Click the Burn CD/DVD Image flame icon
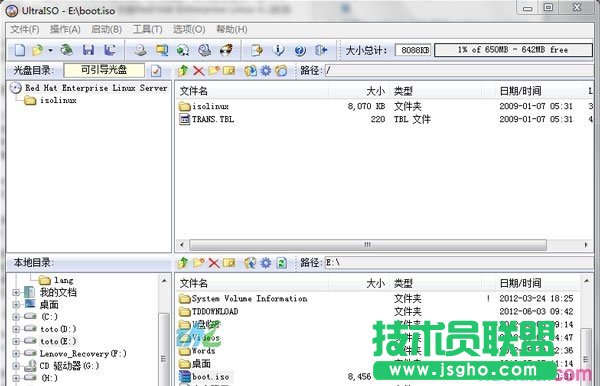This screenshot has height=386, width=600. click(226, 50)
